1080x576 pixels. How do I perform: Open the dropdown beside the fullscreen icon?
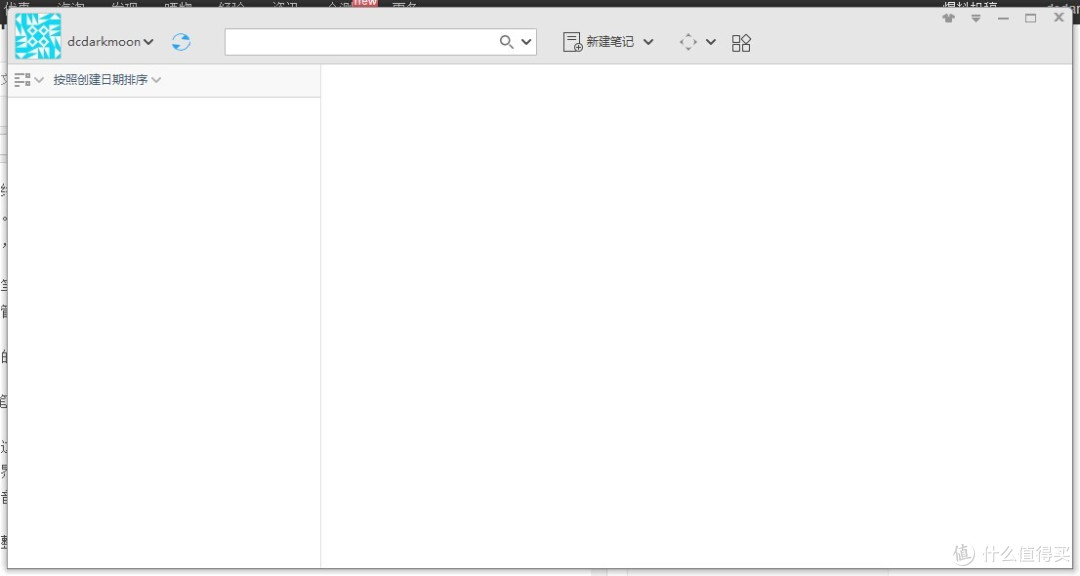point(711,42)
